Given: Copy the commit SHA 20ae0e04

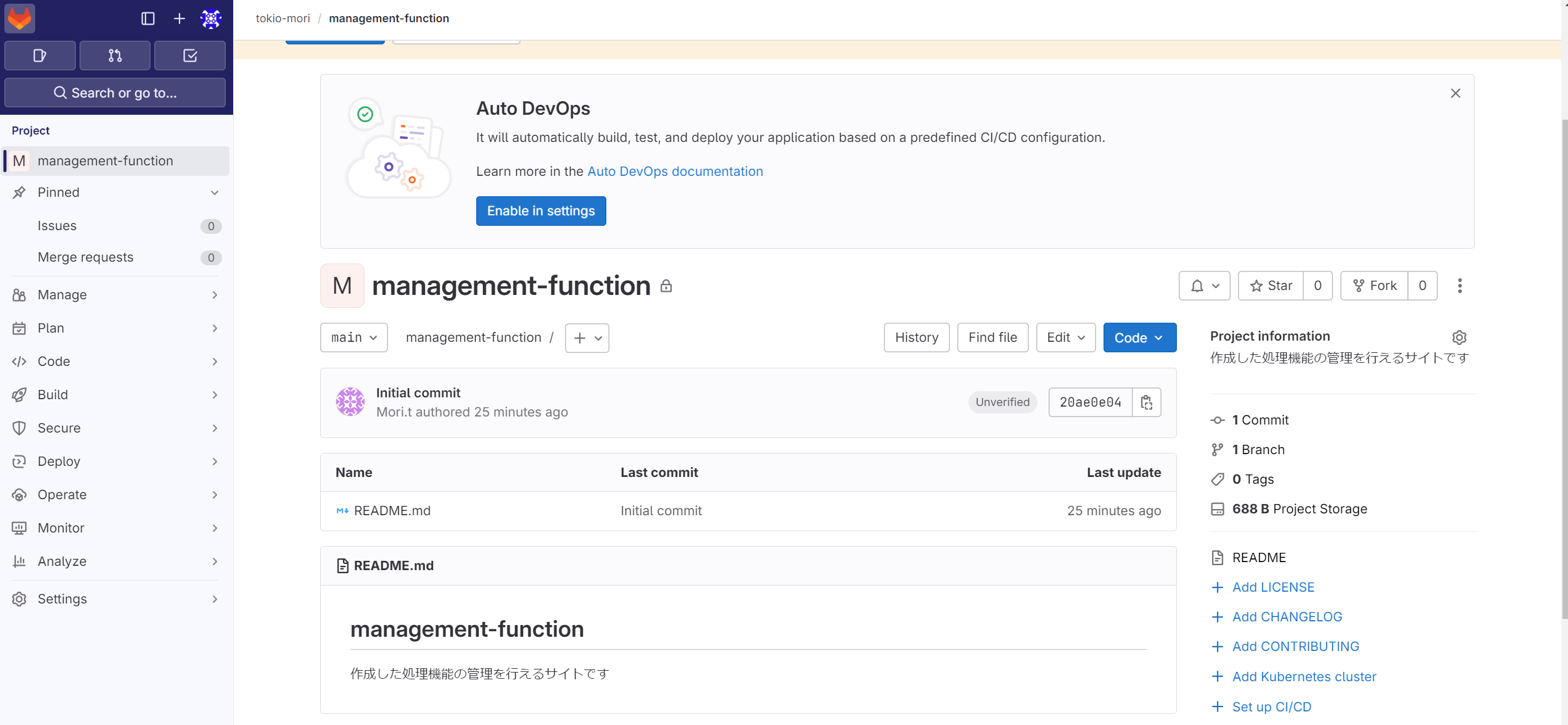Looking at the screenshot, I should pyautogui.click(x=1147, y=402).
